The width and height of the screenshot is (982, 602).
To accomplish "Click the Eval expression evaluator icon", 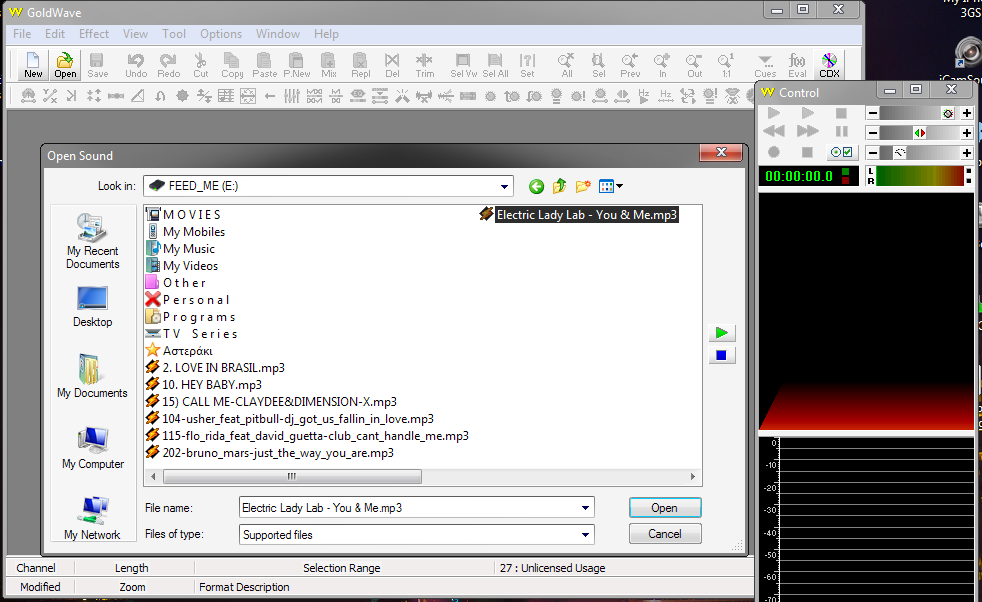I will [797, 65].
